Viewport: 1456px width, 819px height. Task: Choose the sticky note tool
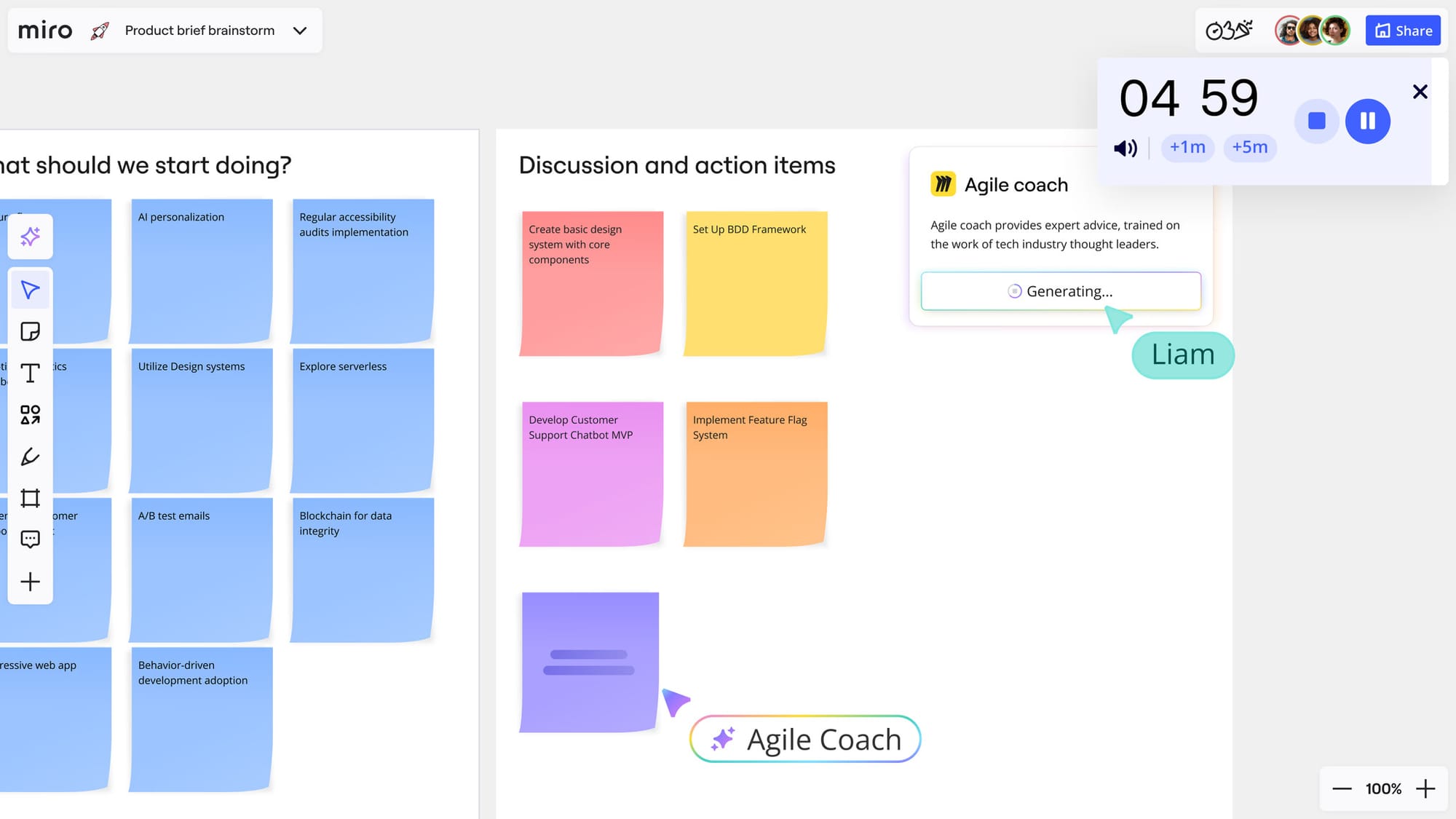click(30, 332)
